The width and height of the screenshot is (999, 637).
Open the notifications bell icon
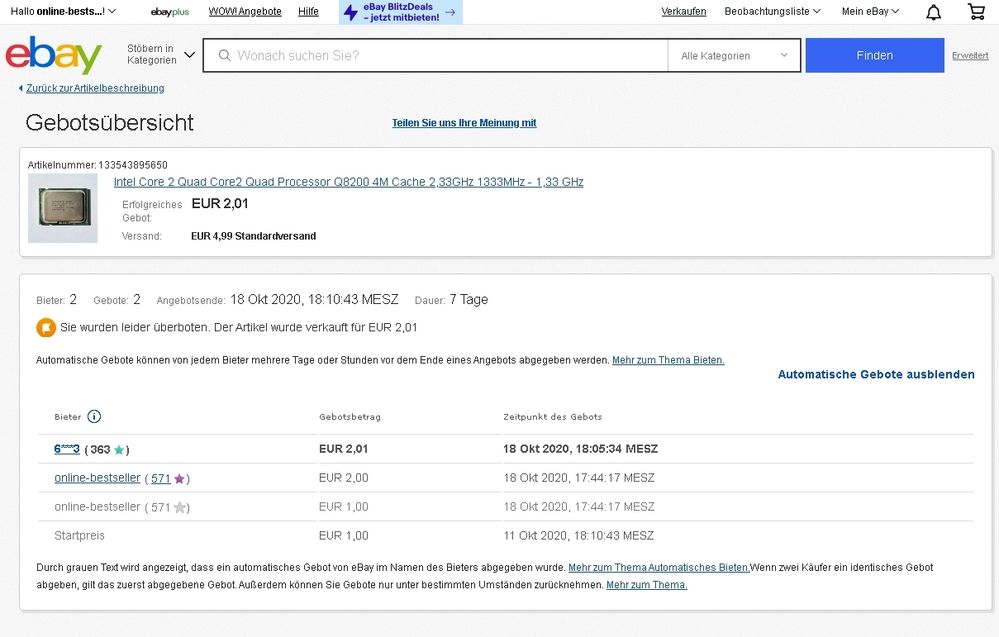[x=933, y=12]
